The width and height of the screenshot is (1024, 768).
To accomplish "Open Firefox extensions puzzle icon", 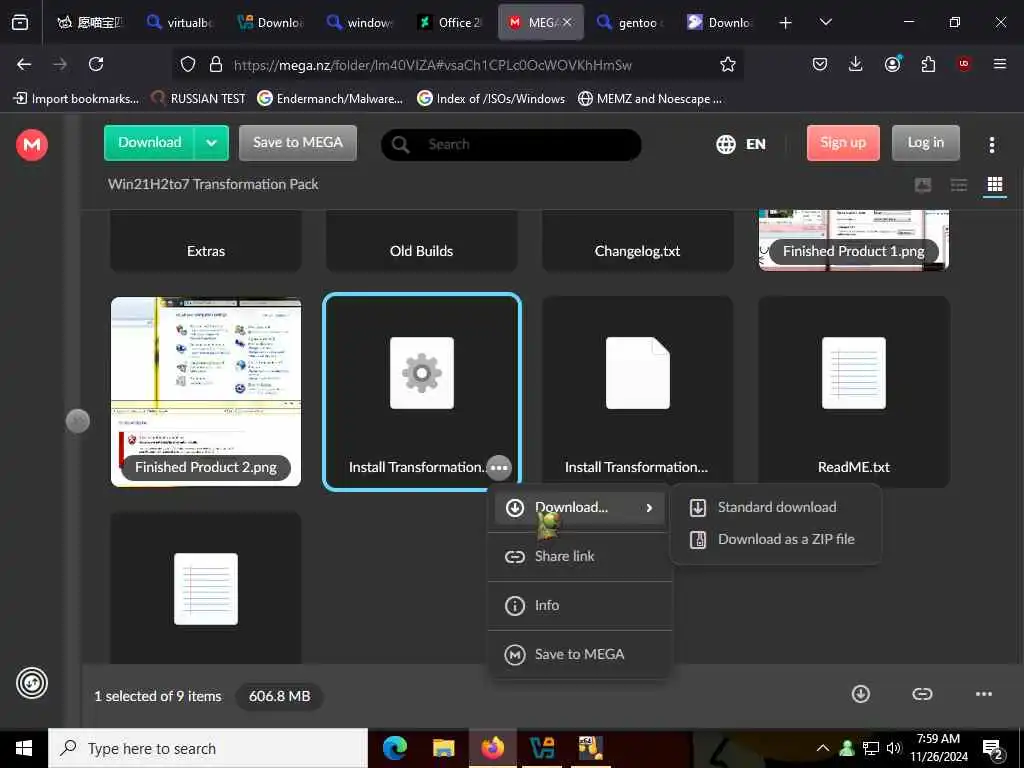I will point(928,64).
